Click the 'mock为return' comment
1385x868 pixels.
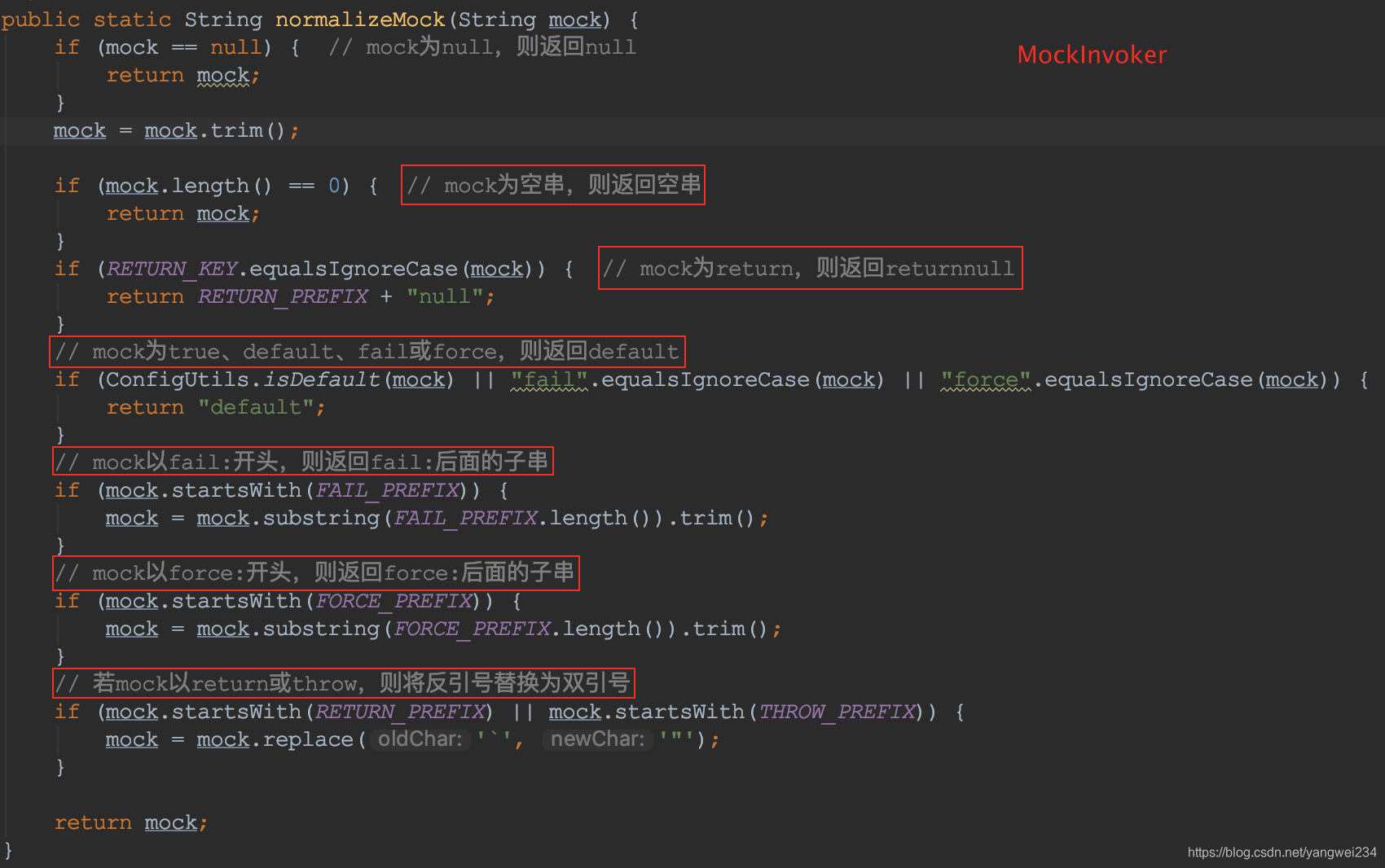(x=809, y=269)
